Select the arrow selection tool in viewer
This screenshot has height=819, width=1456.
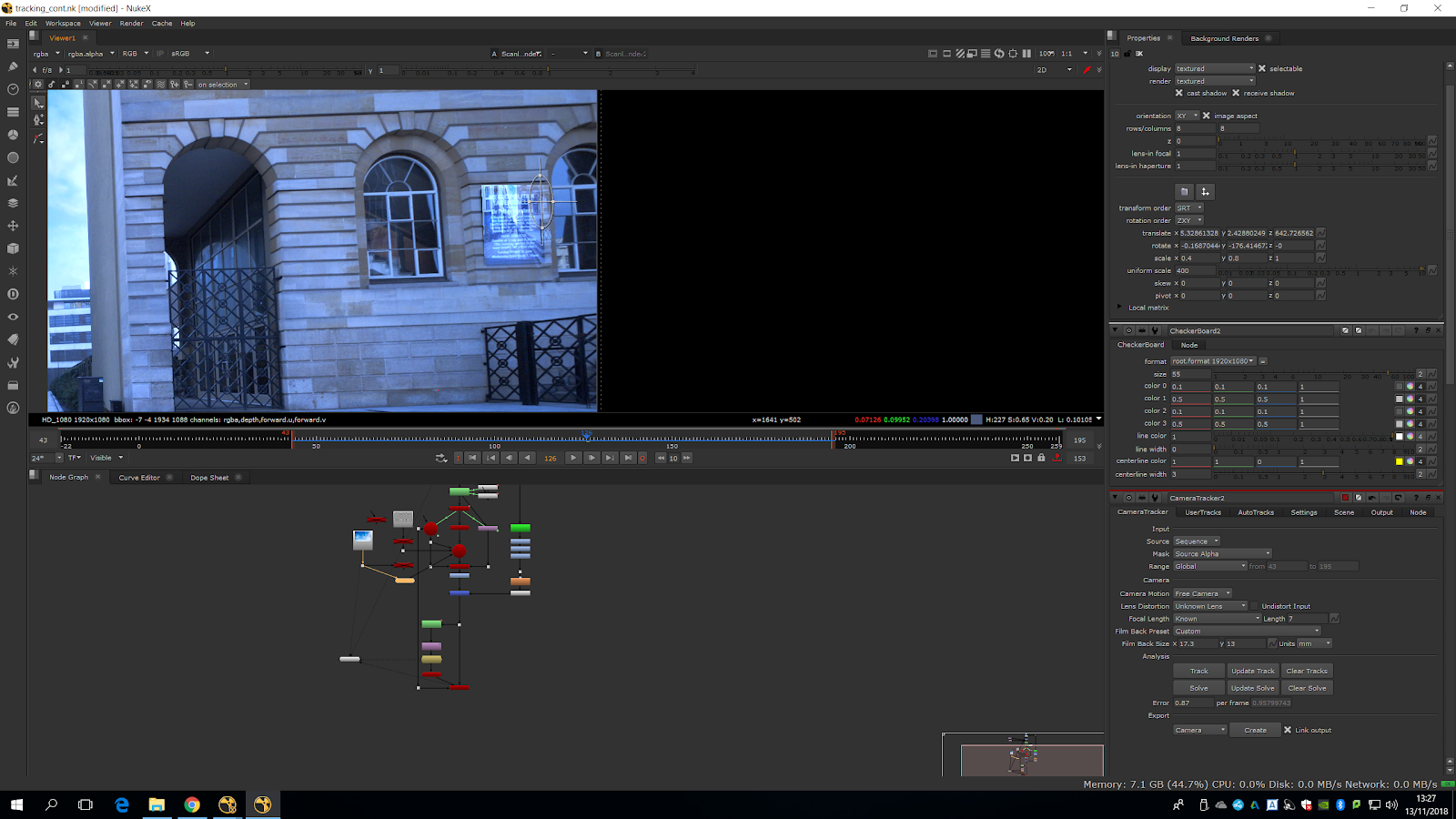tap(38, 103)
